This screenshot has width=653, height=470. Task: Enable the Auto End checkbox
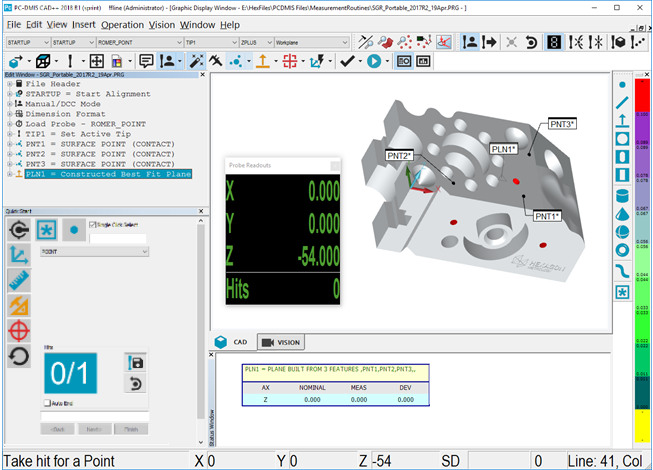[x=47, y=402]
